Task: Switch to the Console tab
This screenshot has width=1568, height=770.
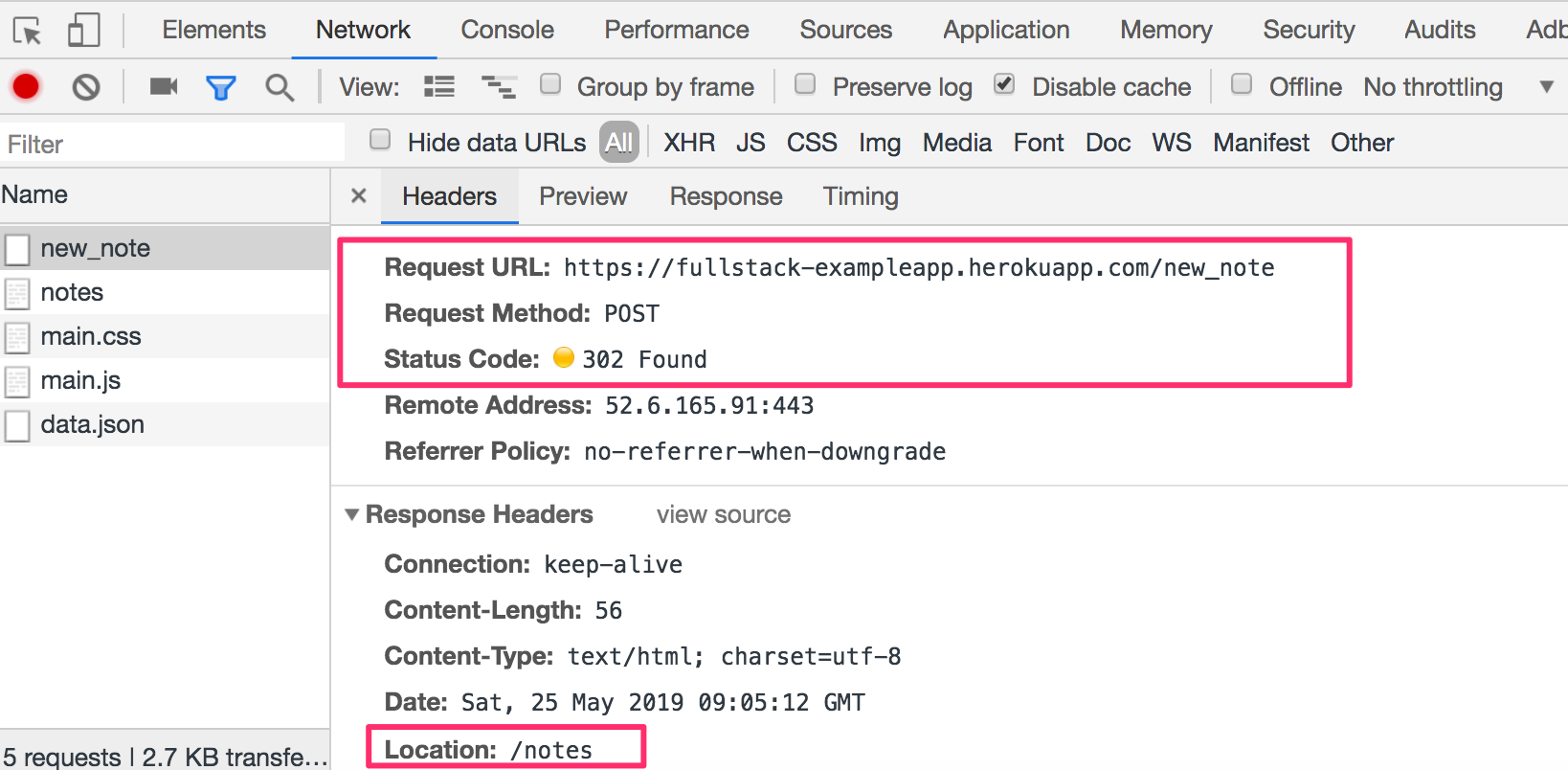Action: pos(507,30)
